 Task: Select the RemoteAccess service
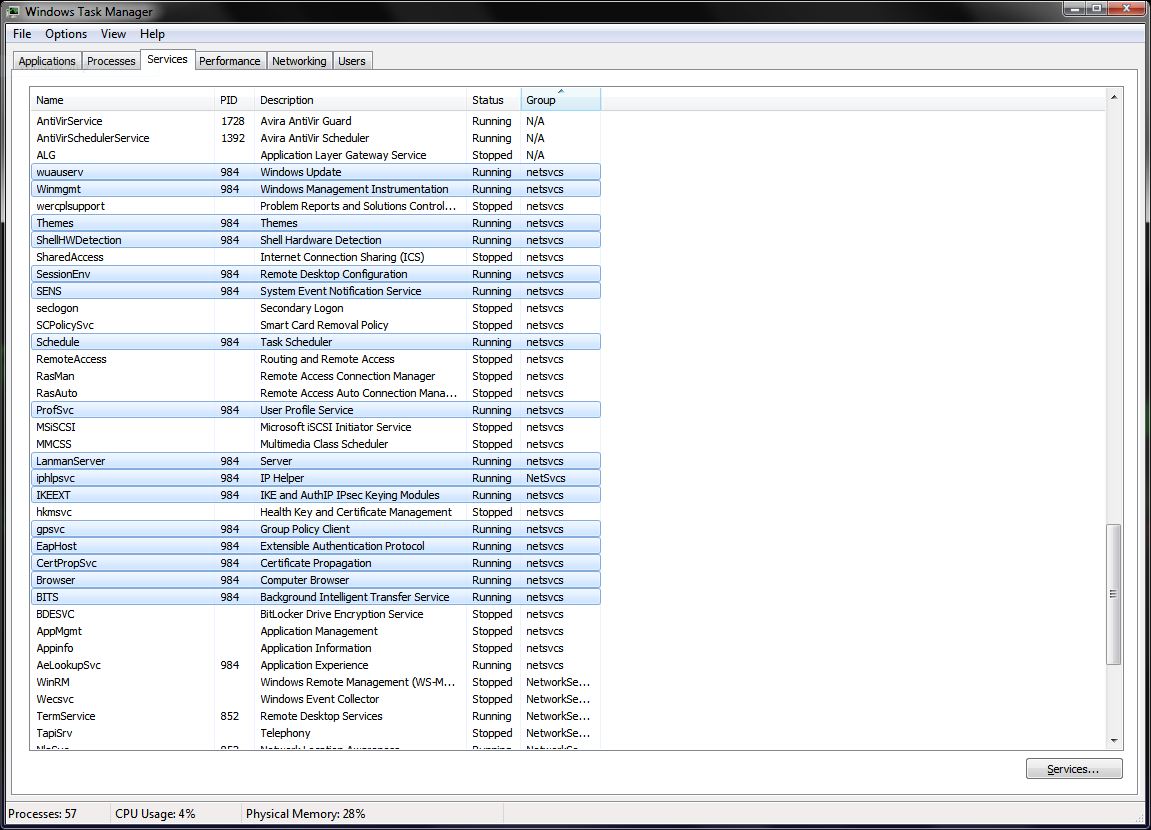pos(316,359)
